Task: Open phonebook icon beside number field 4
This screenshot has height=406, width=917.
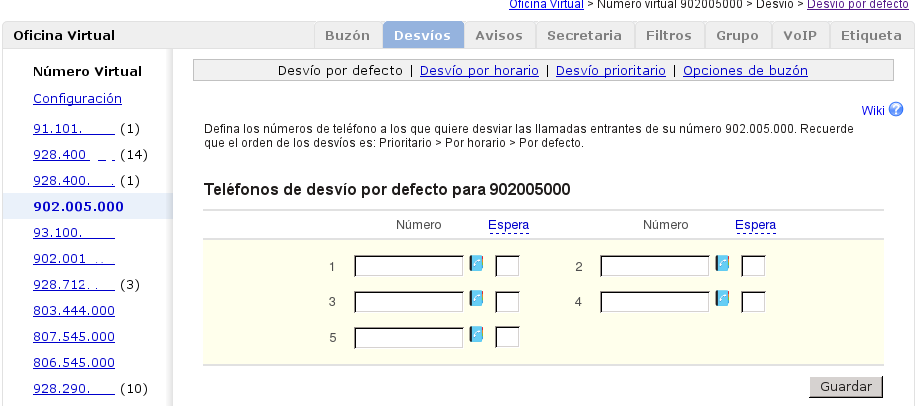Action: click(723, 299)
